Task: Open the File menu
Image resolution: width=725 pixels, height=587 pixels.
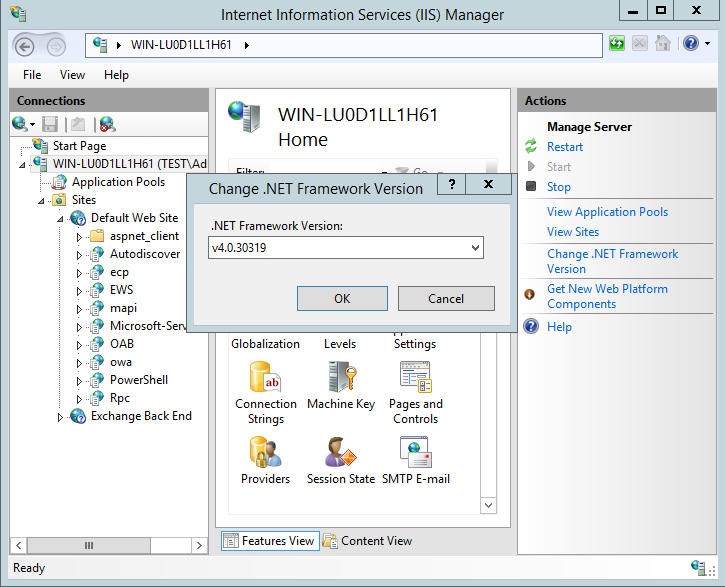Action: coord(32,75)
